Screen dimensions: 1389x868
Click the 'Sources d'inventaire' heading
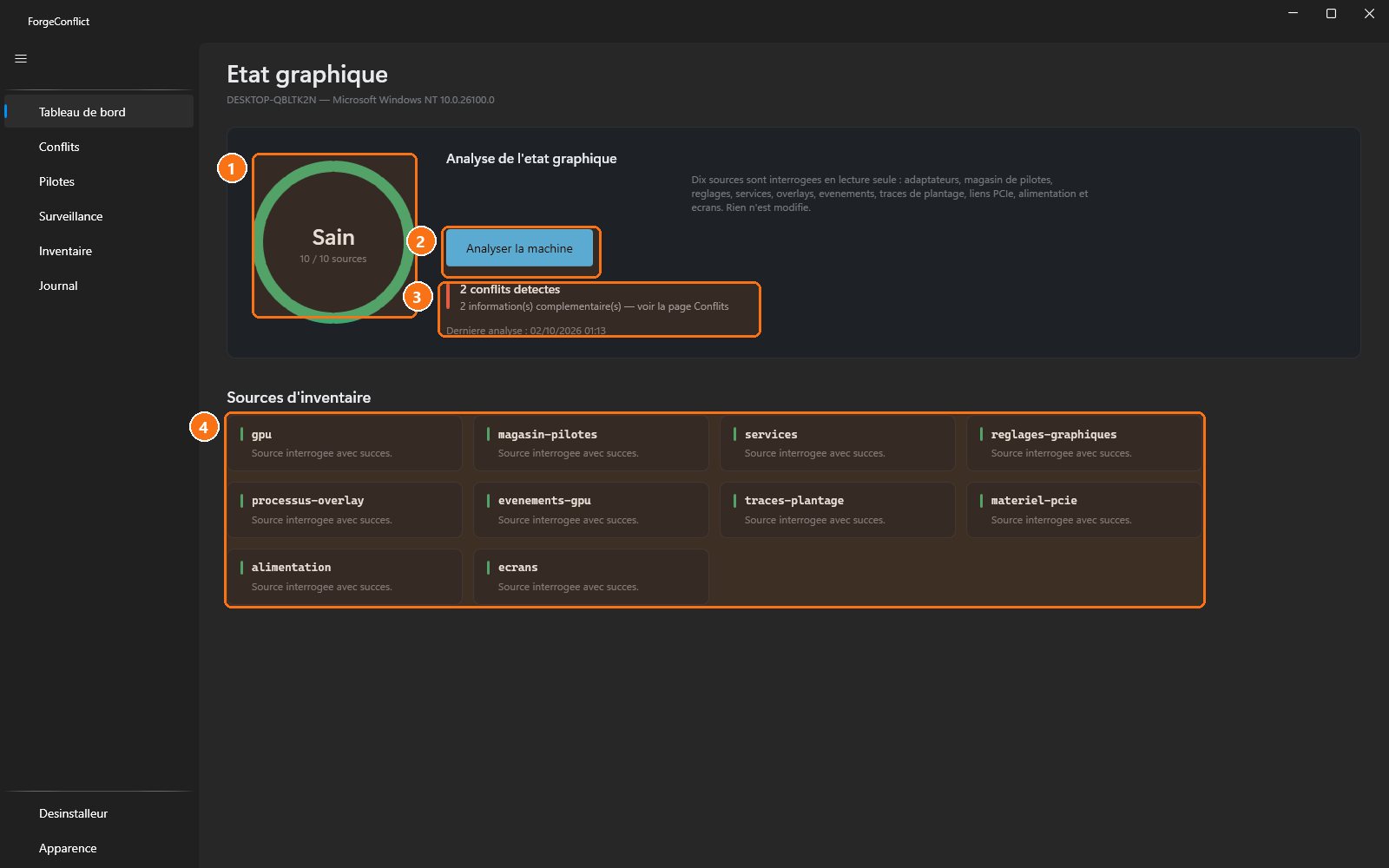click(299, 398)
